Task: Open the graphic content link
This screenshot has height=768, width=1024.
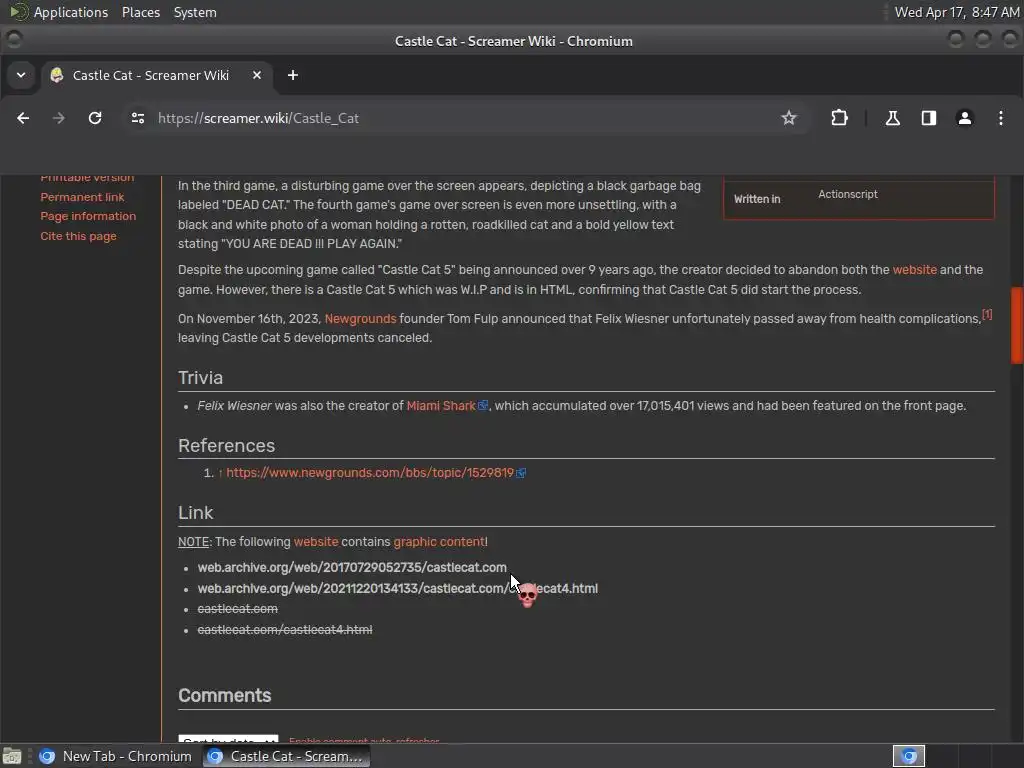Action: tap(439, 542)
